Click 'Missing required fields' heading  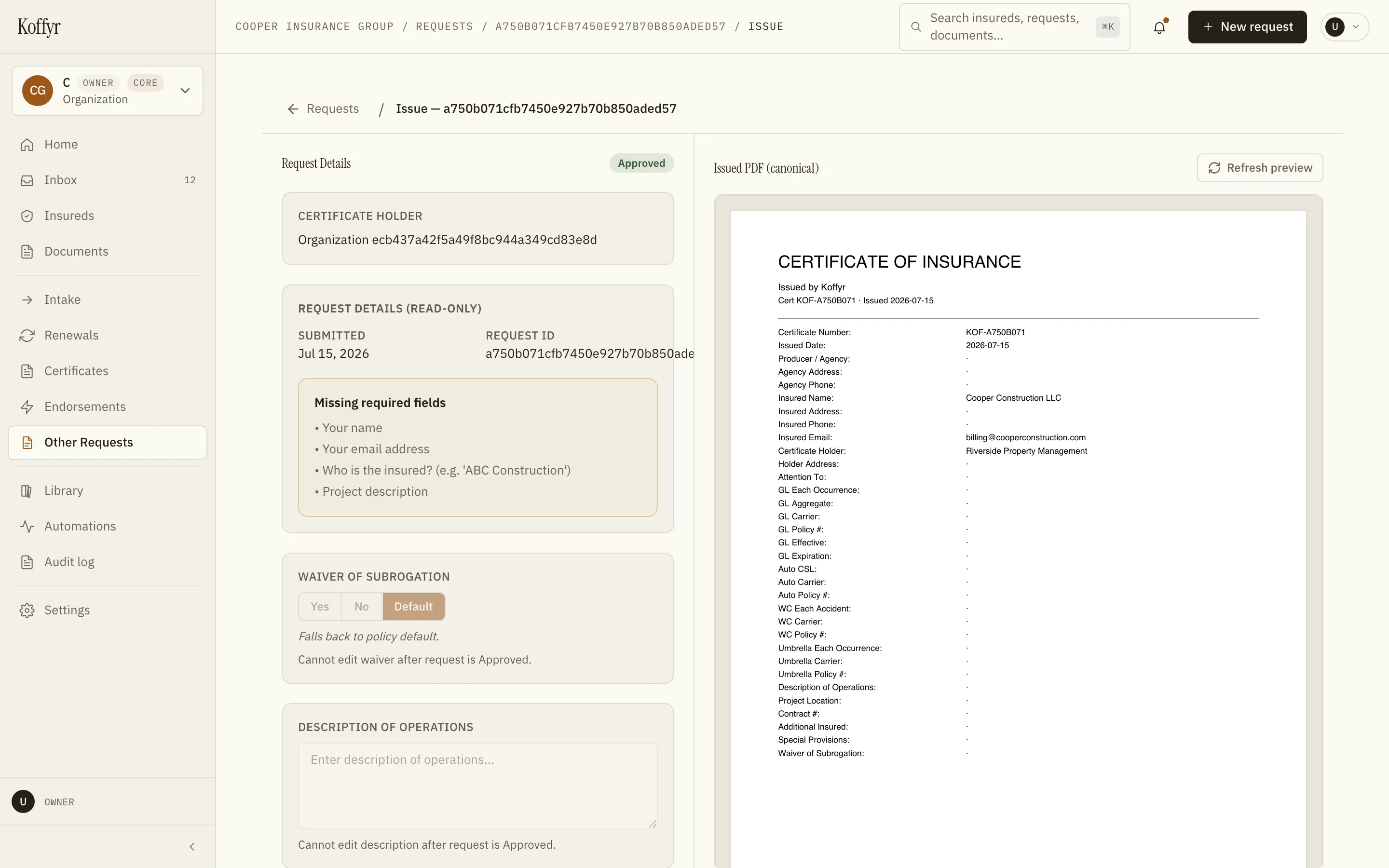[380, 403]
